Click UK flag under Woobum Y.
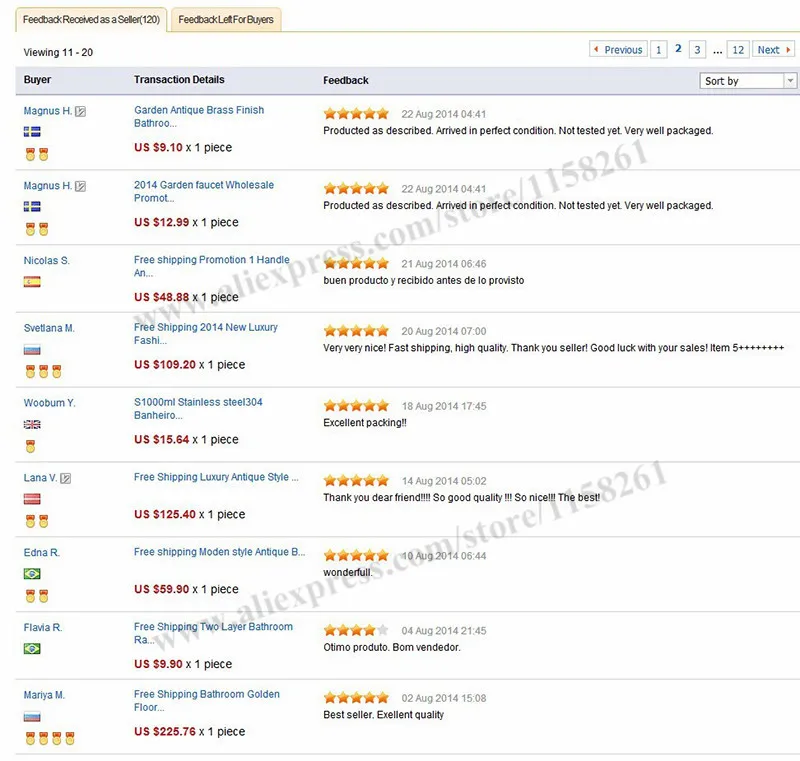Image resolution: width=800 pixels, height=761 pixels. (x=32, y=424)
